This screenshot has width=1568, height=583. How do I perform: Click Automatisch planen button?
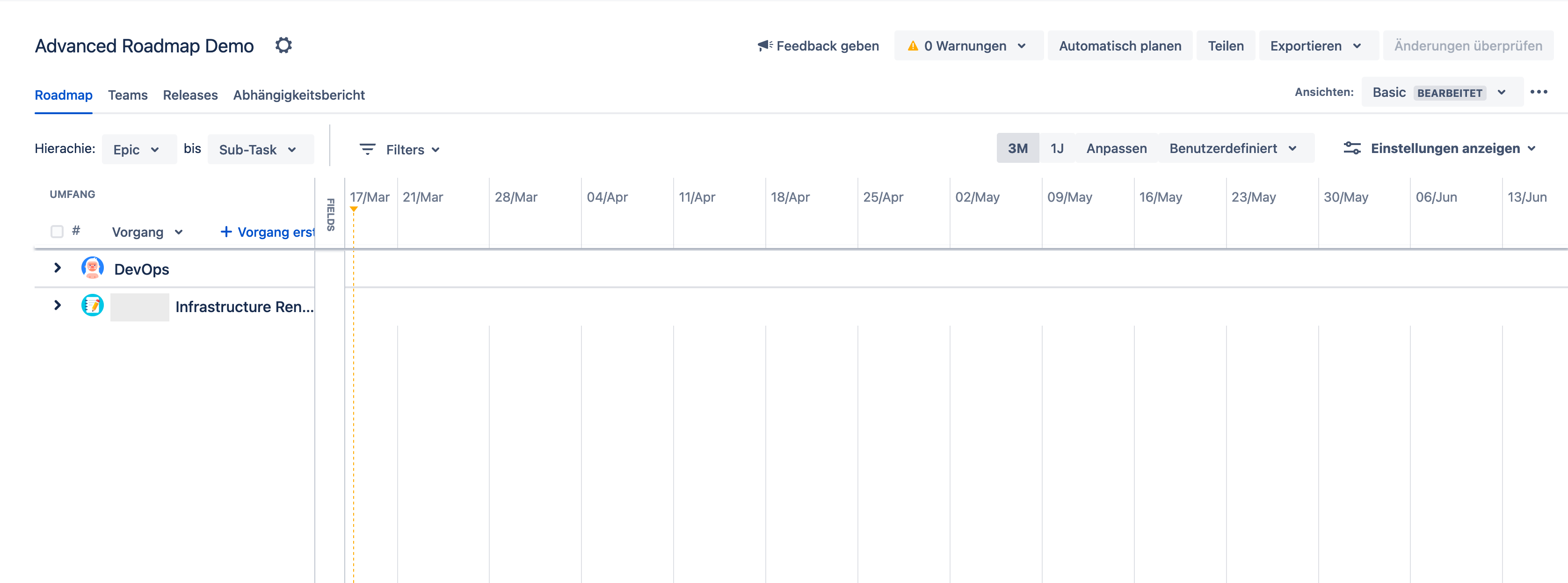click(1119, 46)
